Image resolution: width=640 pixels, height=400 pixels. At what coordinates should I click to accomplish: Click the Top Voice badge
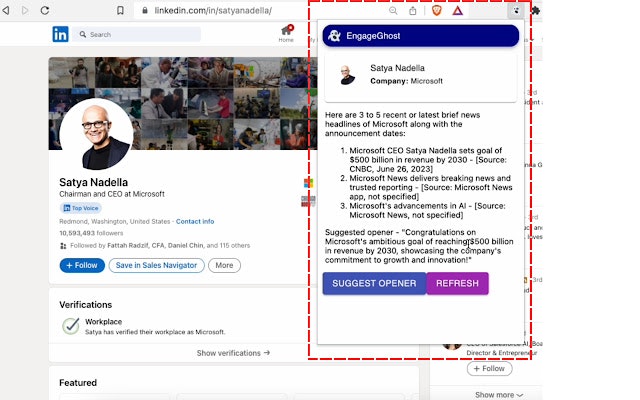[x=81, y=208]
